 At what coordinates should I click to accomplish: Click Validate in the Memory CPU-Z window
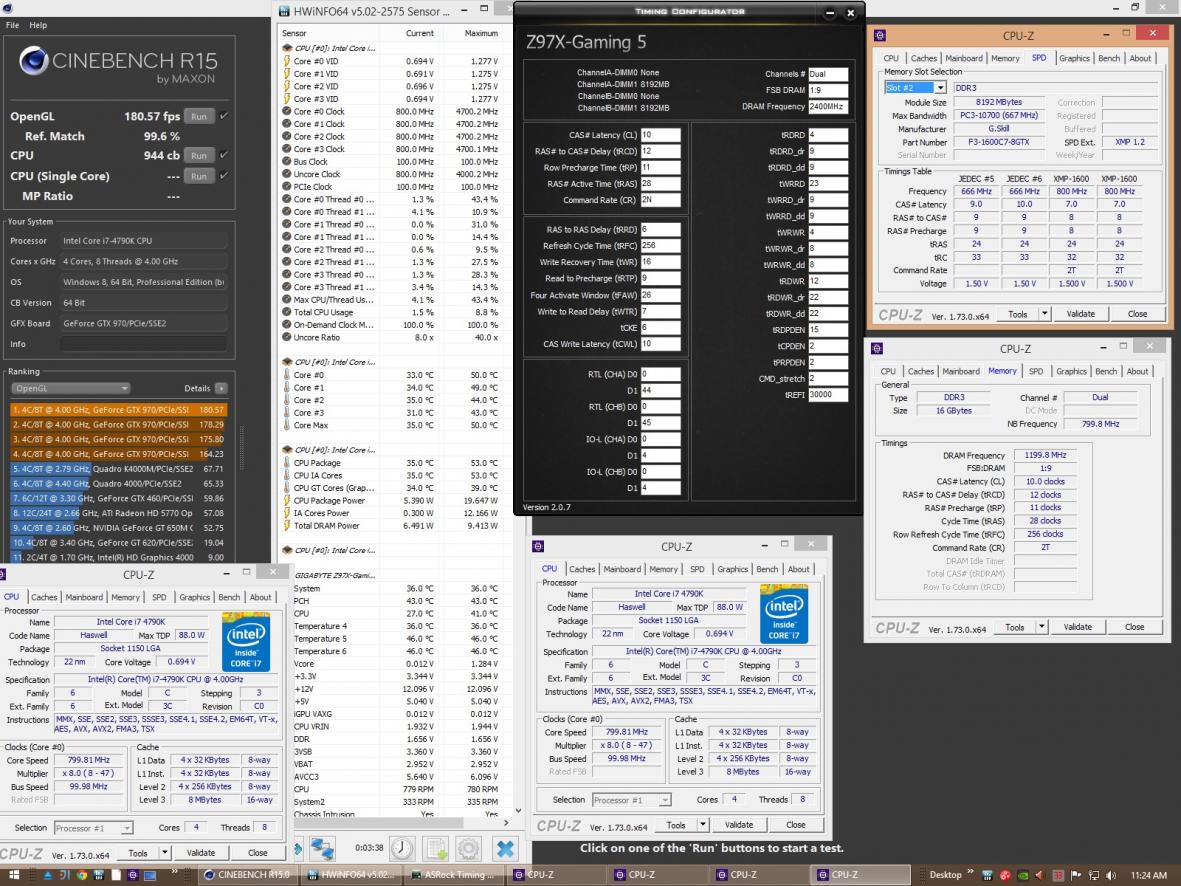[x=1077, y=627]
